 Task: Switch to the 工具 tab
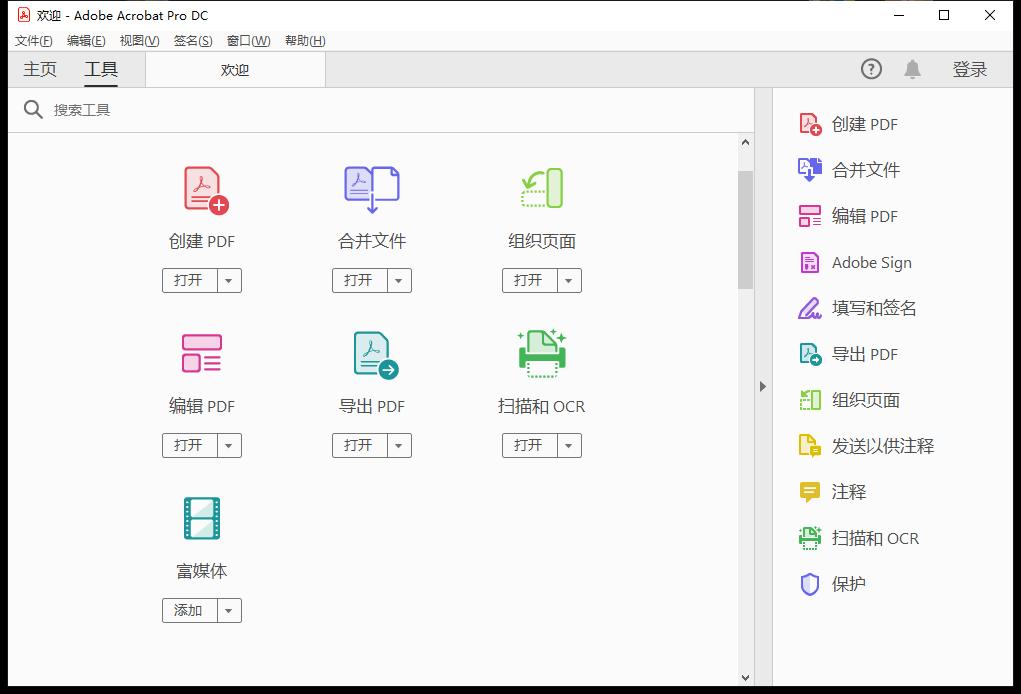point(101,69)
